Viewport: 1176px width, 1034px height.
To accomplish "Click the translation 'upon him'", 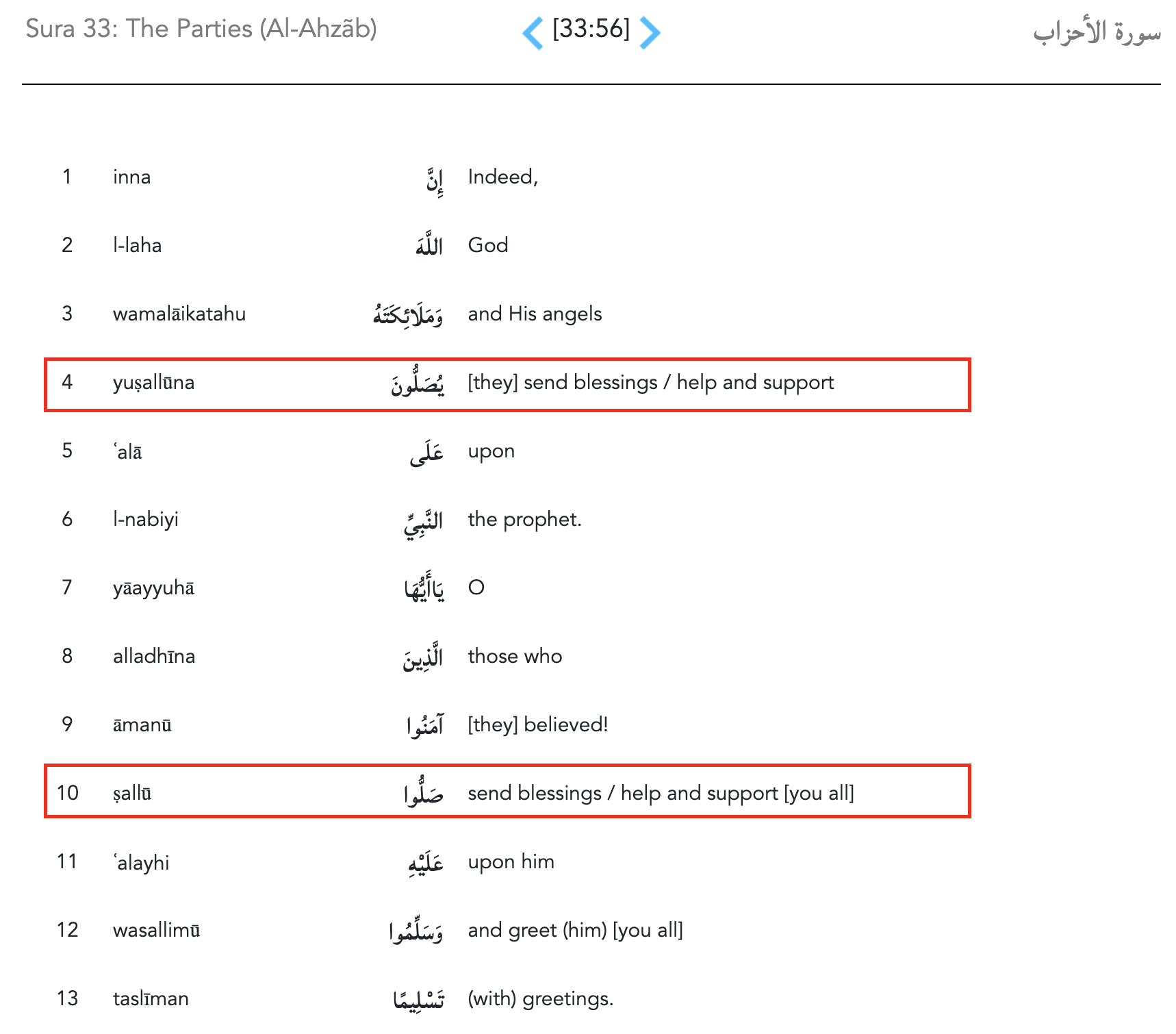I will (x=511, y=862).
